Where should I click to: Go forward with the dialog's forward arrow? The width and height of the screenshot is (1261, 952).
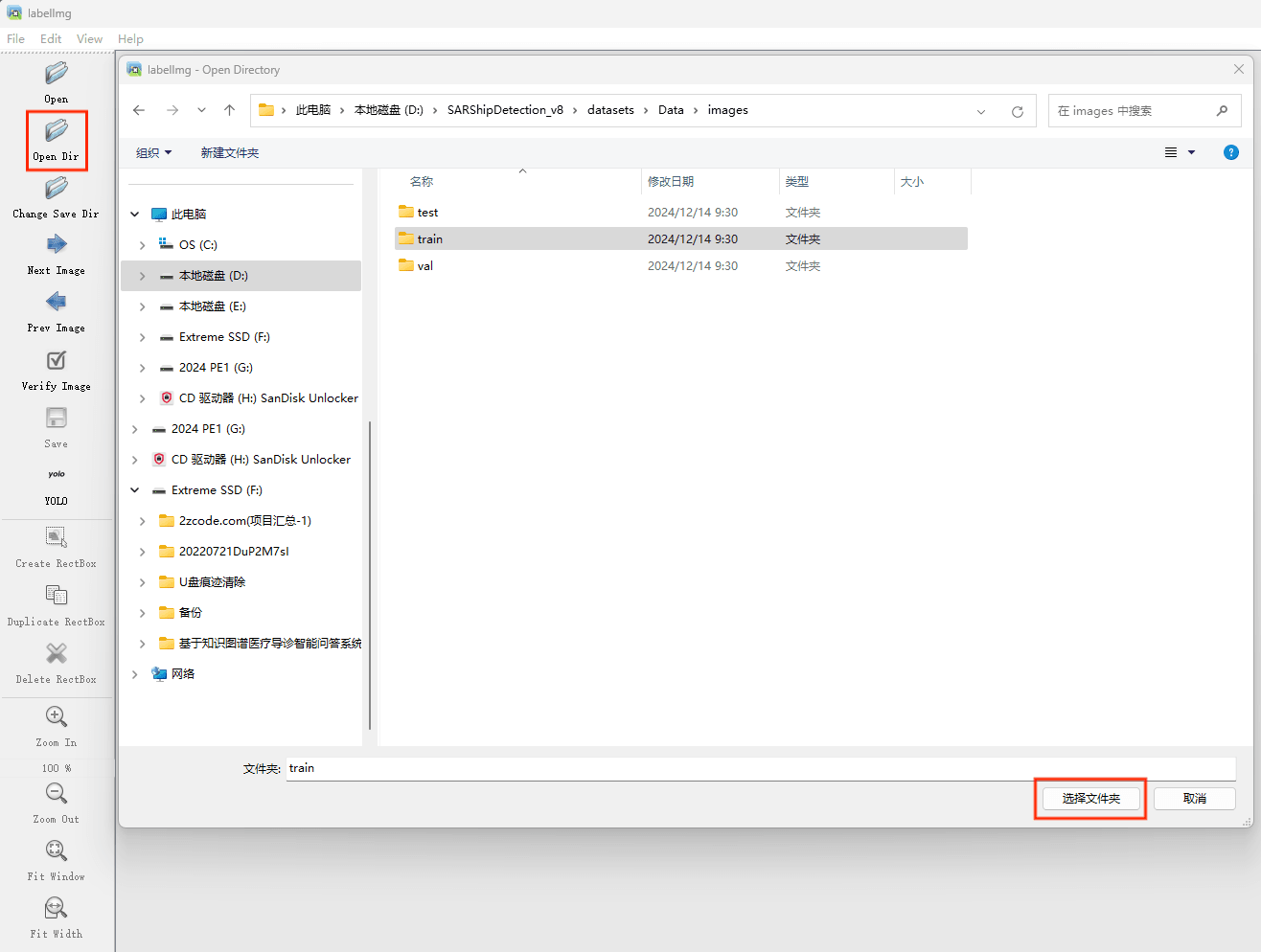172,110
